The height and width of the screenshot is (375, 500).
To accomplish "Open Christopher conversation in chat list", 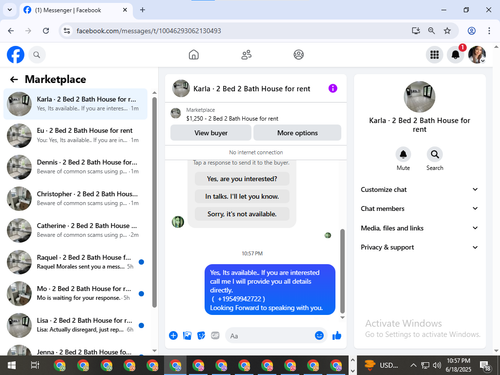I will [x=76, y=199].
